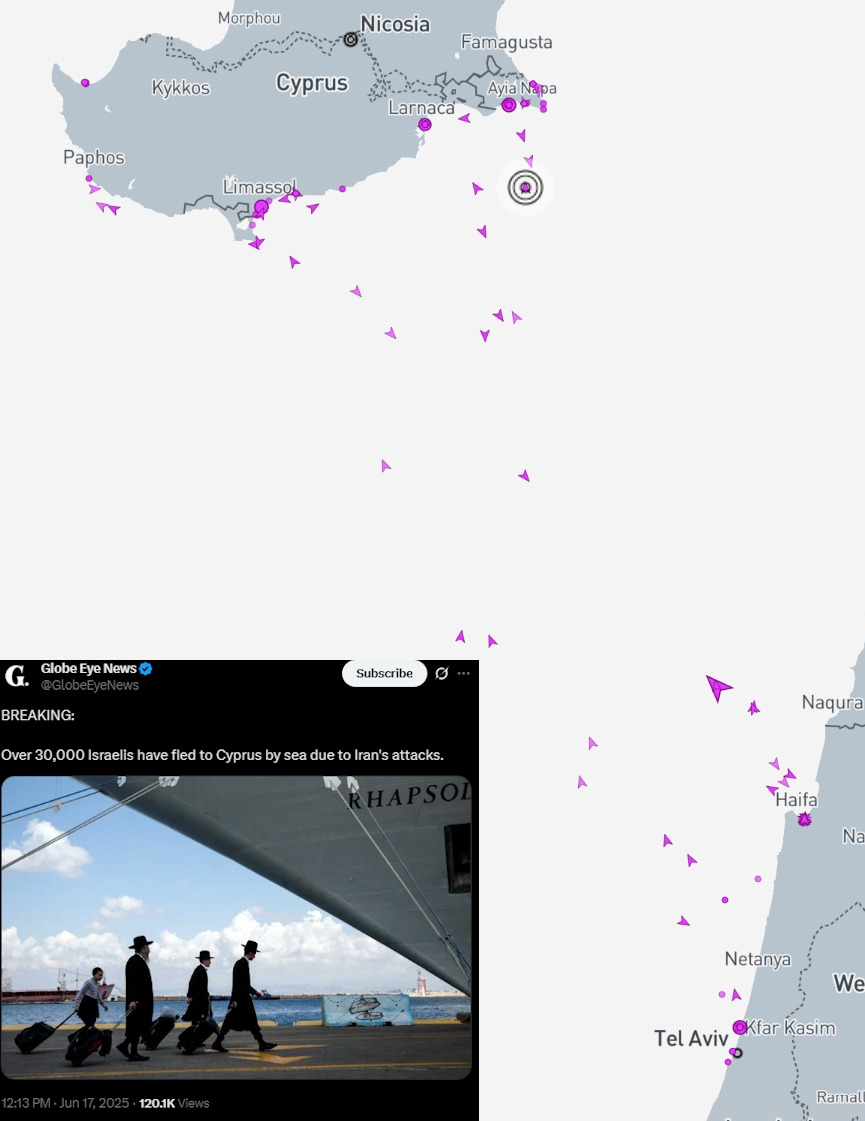Click the port marker beside Kfar Kasim label

click(x=740, y=1027)
